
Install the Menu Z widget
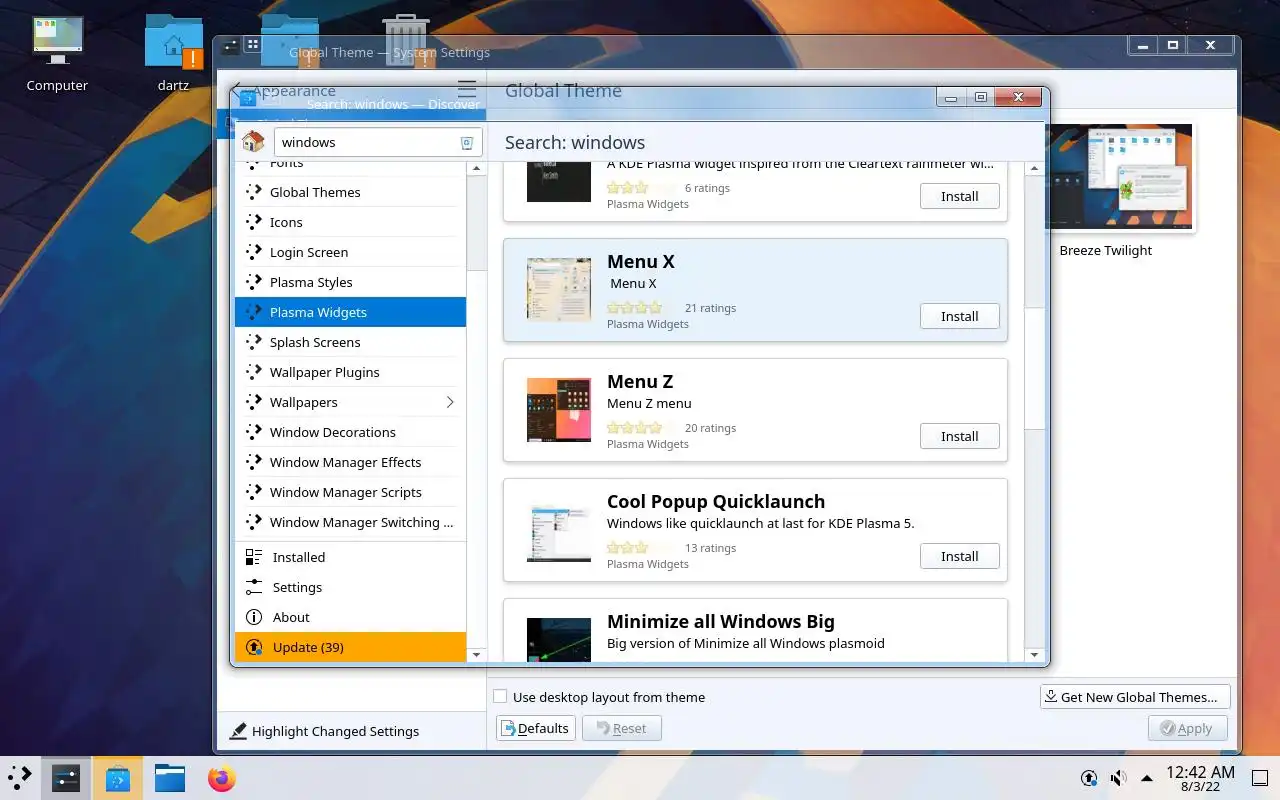click(x=959, y=436)
